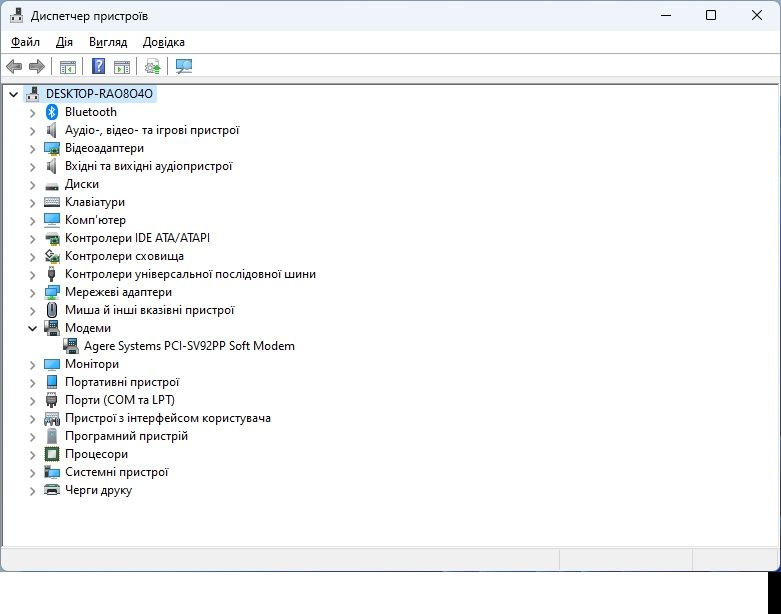Toggle the action pane toolbar icon
781x614 pixels.
tap(122, 66)
